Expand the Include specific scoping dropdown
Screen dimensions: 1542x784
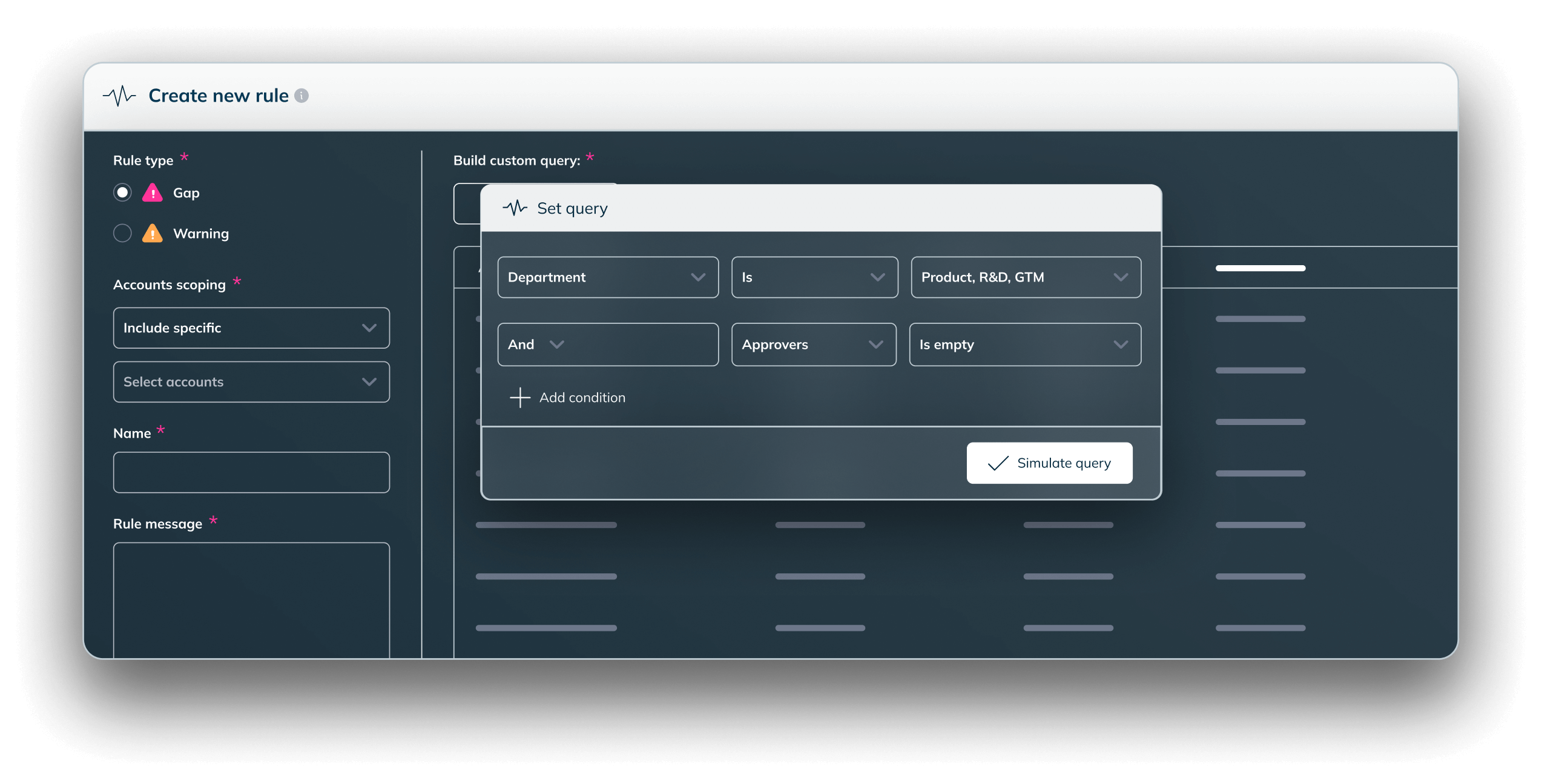pyautogui.click(x=251, y=328)
